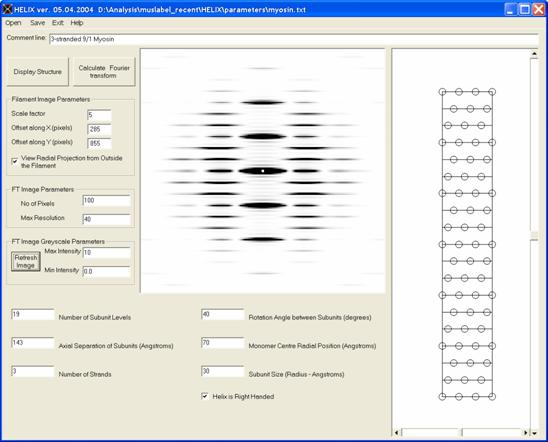Open the Help menu
The height and width of the screenshot is (442, 548).
tap(77, 23)
